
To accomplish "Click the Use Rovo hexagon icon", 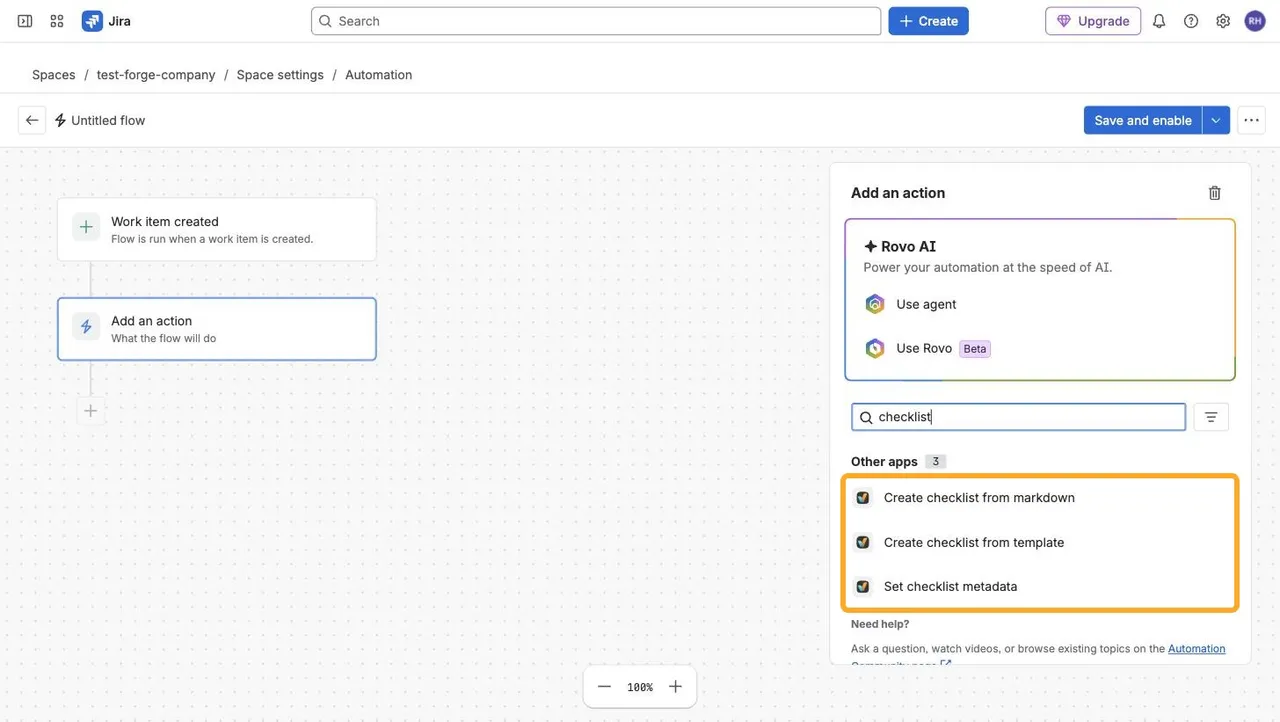I will [875, 348].
